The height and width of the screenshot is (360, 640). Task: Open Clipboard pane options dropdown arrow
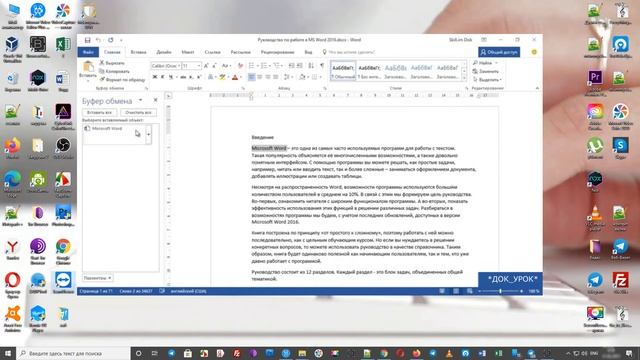[x=140, y=100]
